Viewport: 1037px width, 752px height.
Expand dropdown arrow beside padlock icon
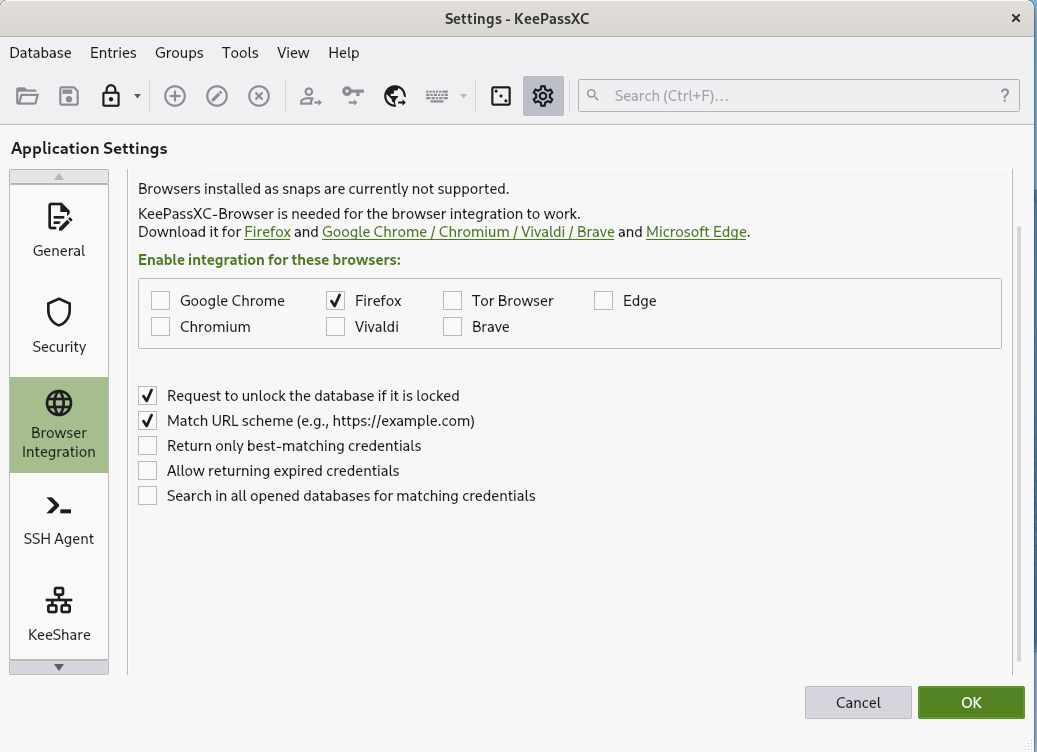tap(137, 96)
